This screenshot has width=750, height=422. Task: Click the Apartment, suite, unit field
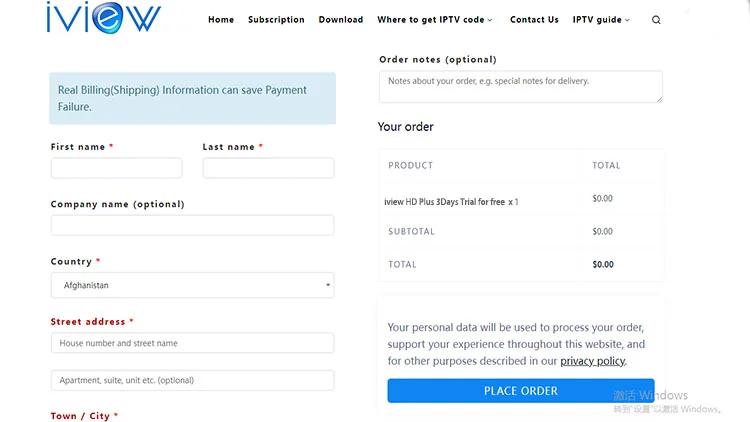(192, 380)
